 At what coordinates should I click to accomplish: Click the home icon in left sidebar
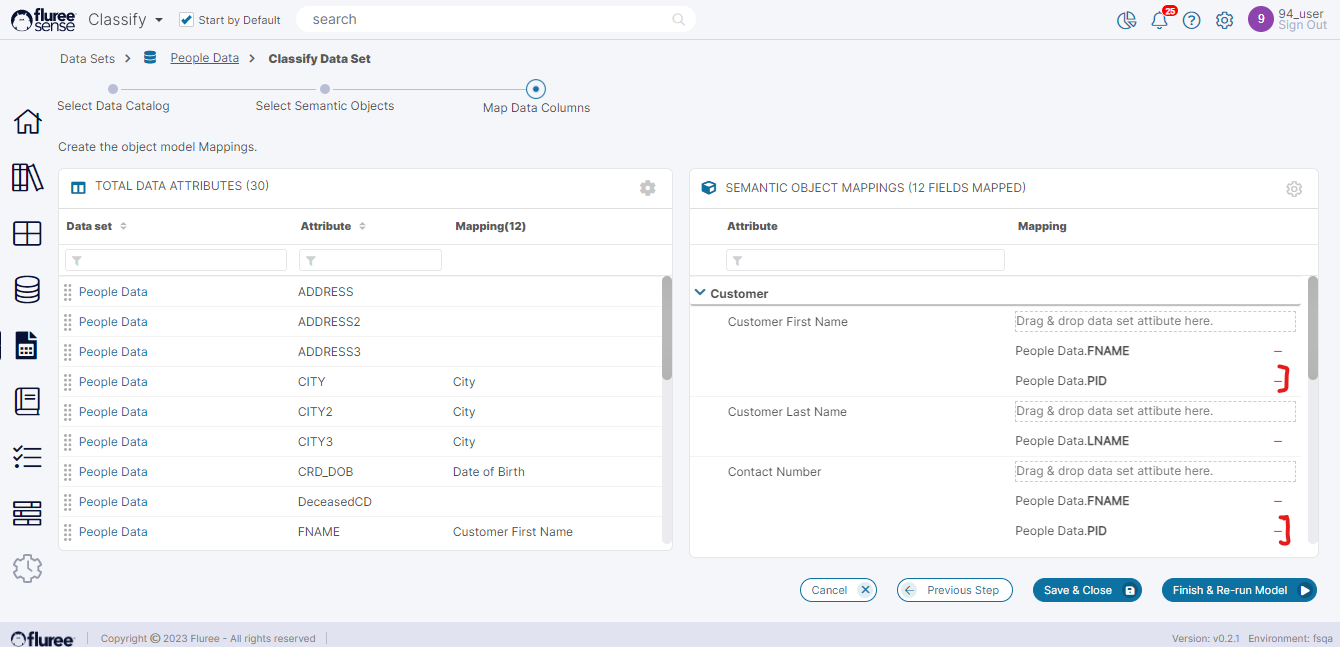(27, 122)
